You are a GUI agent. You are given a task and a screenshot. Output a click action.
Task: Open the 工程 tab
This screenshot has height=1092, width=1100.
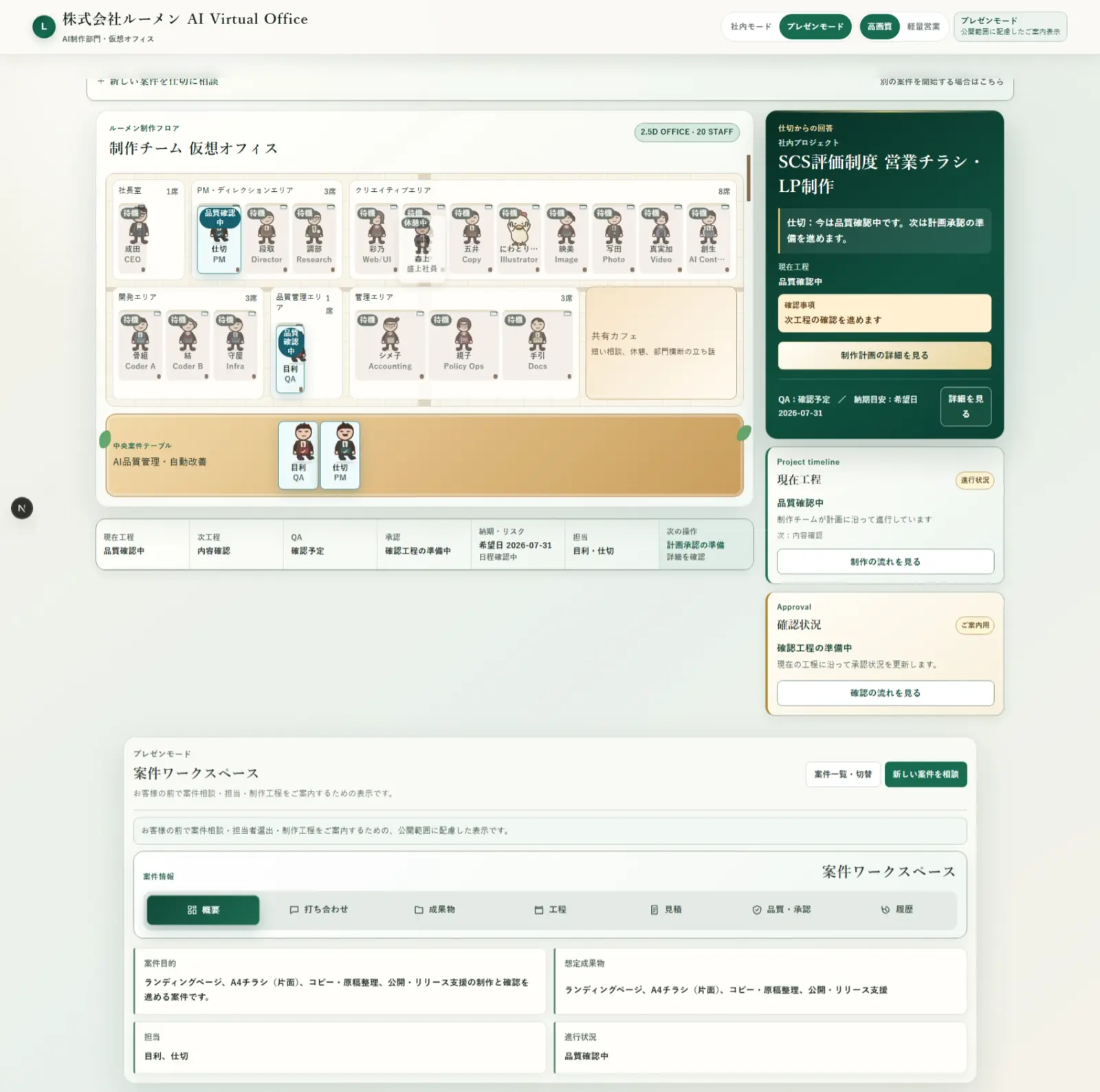tap(551, 910)
